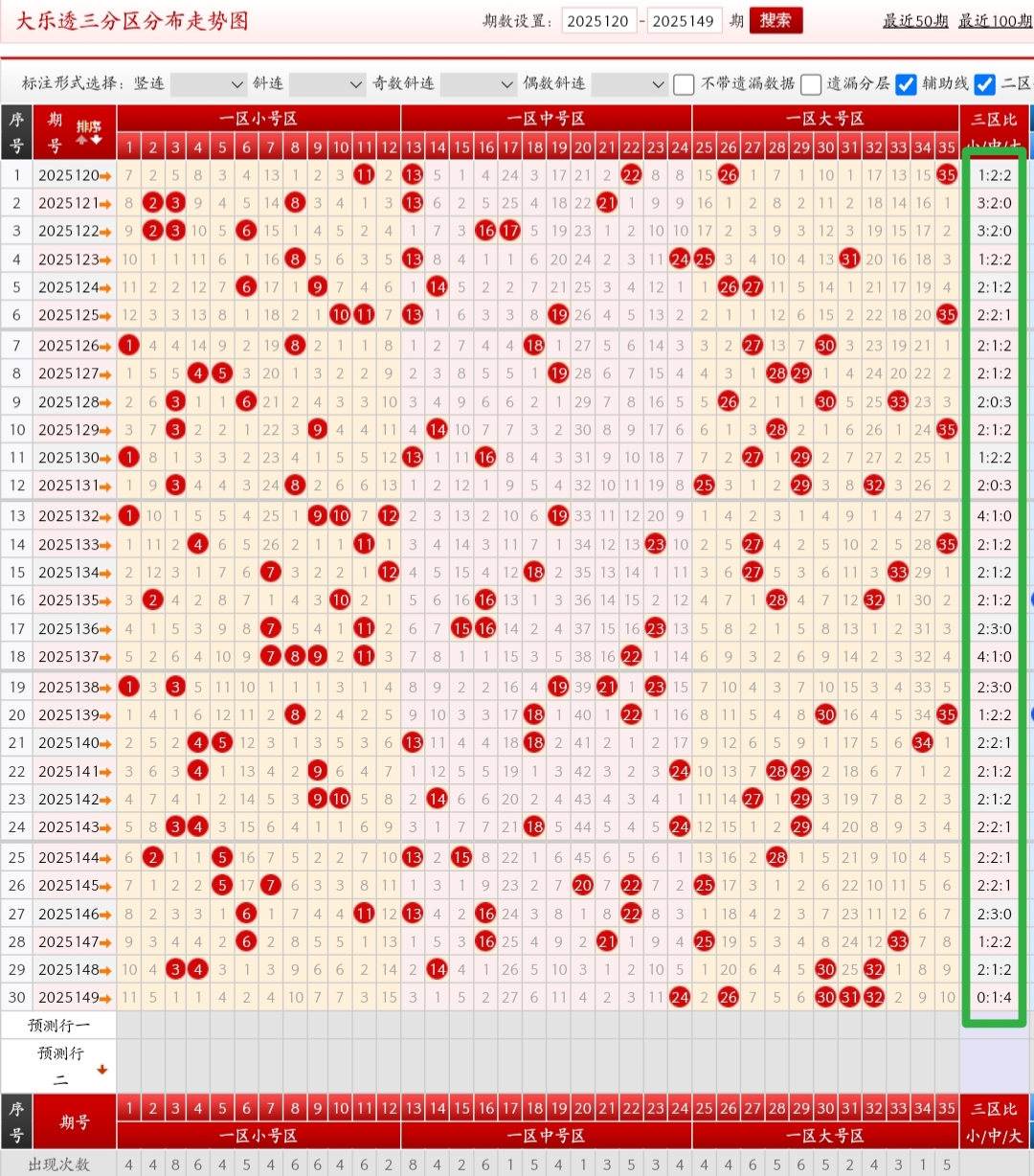The image size is (1034, 1176).
Task: Select red ball 12 in row 2025132
Action: point(388,516)
